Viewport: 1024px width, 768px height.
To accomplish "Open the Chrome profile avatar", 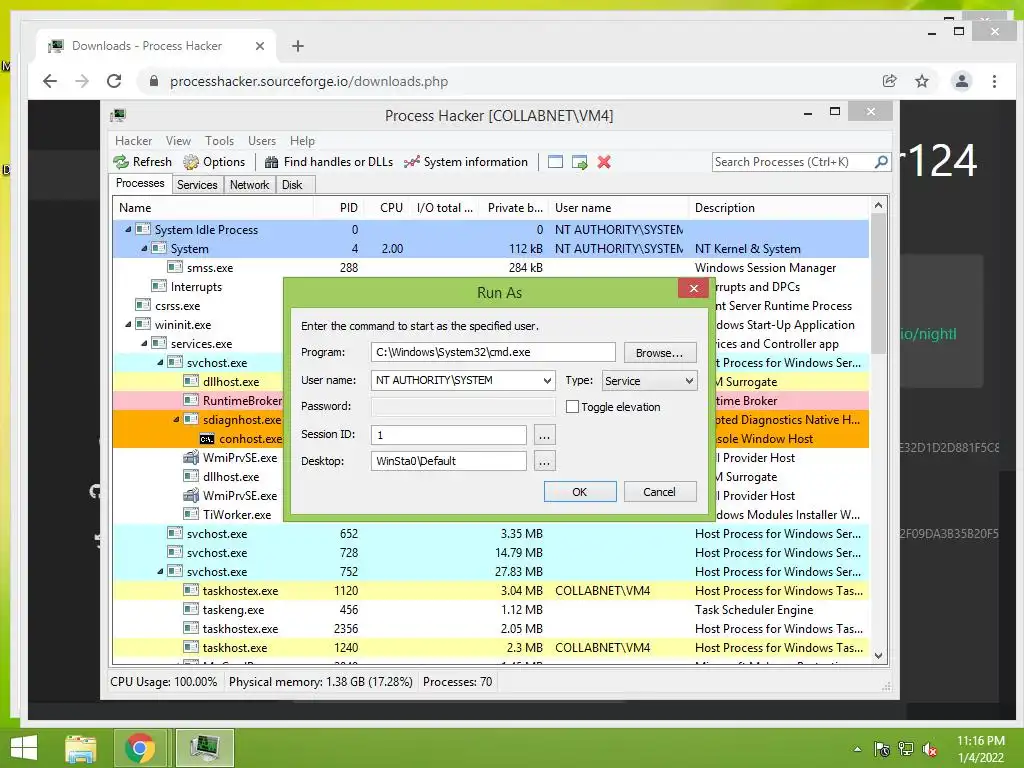I will pos(961,81).
